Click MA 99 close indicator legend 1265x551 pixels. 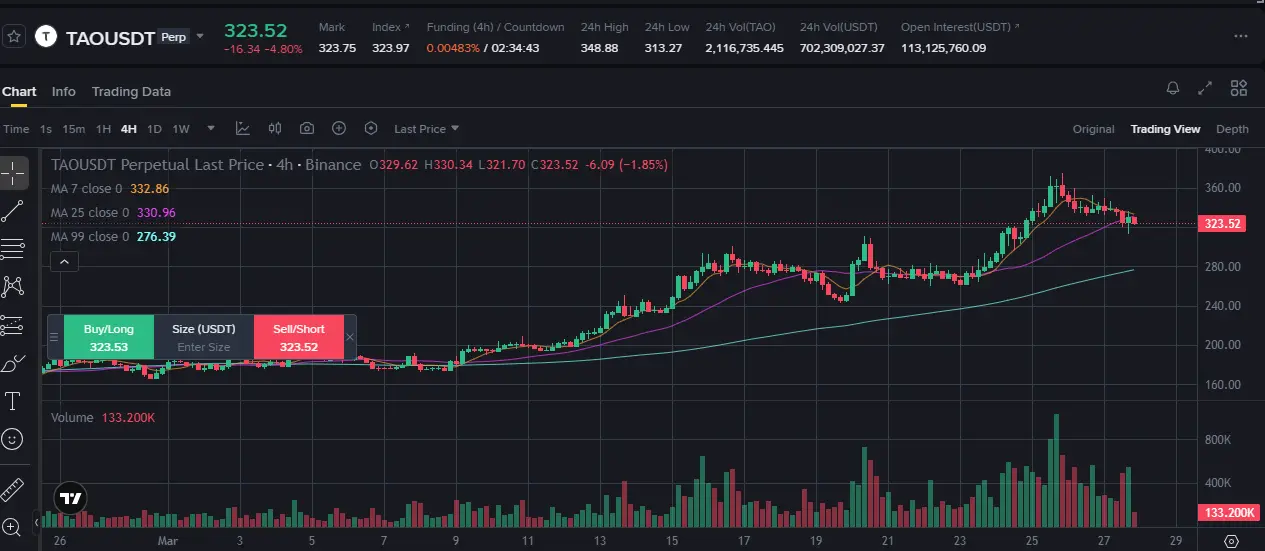pos(113,237)
